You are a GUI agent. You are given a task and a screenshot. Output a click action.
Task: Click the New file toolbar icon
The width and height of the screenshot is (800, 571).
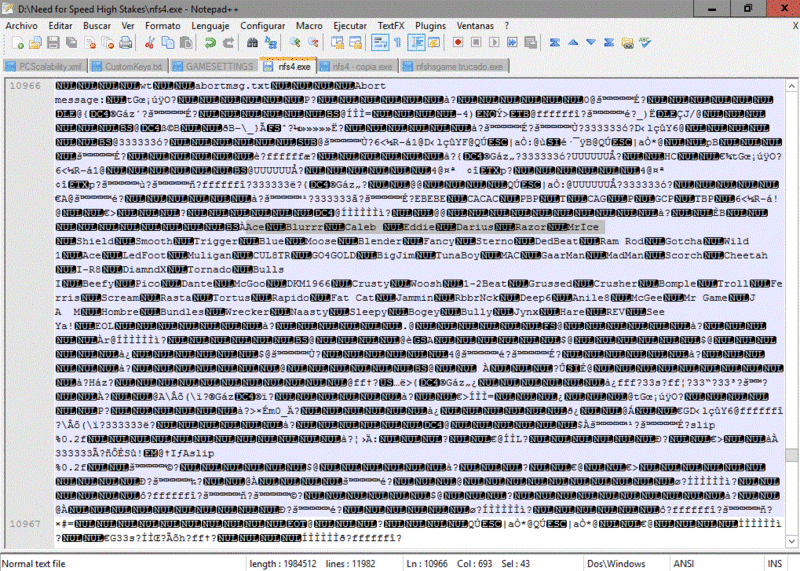pyautogui.click(x=17, y=43)
